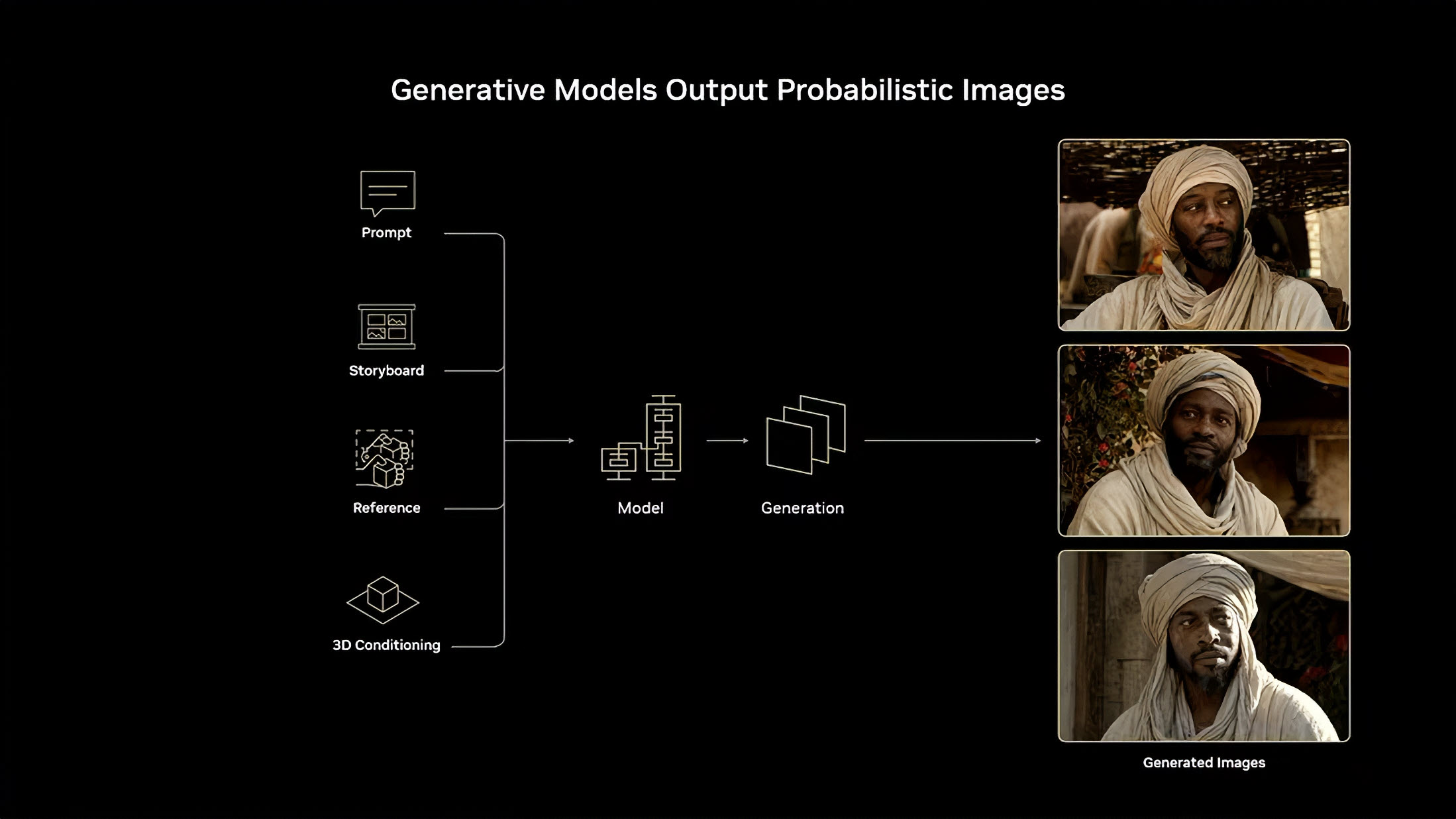Image resolution: width=1456 pixels, height=819 pixels.
Task: Select the bottom generated image
Action: point(1204,646)
